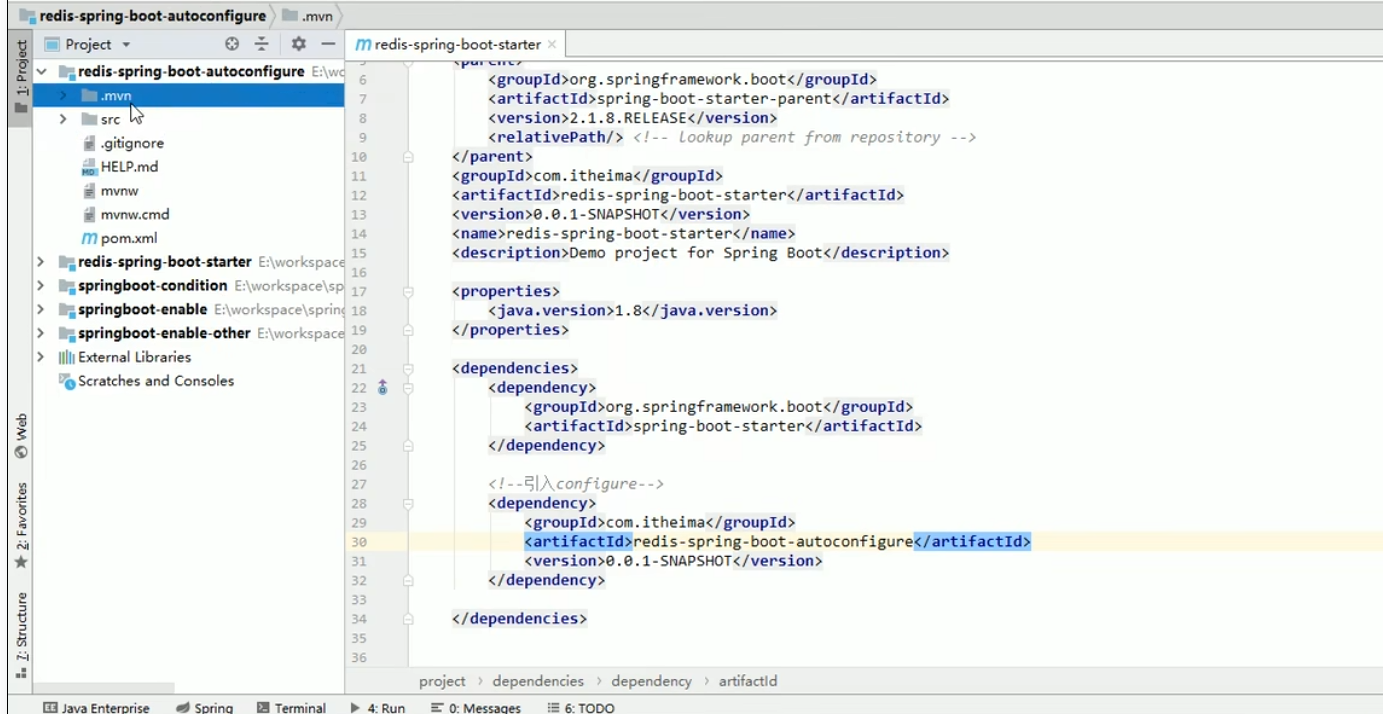The height and width of the screenshot is (714, 1383).
Task: Open Project panel settings gear
Action: click(x=298, y=44)
